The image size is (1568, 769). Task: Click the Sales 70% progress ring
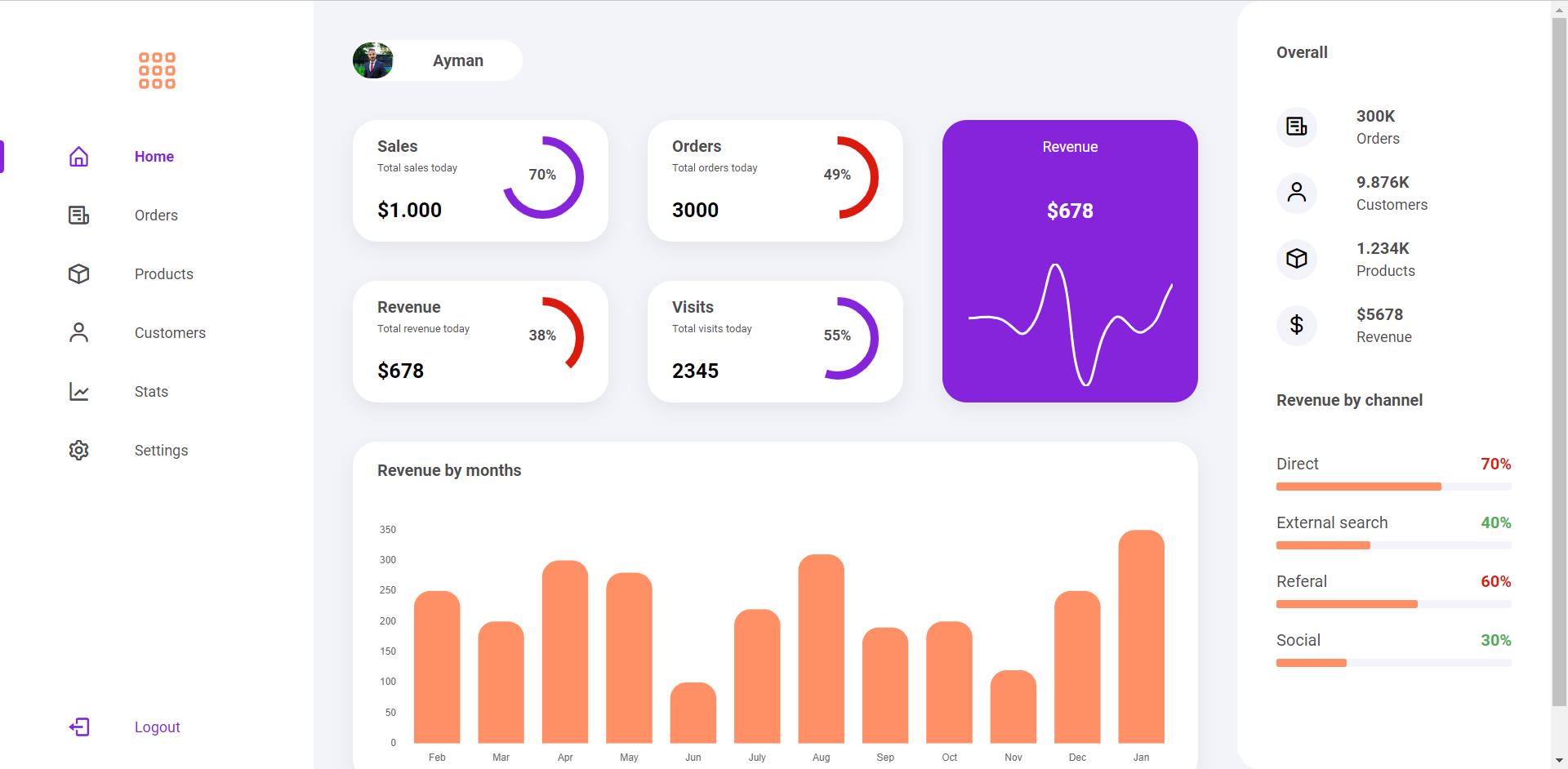pos(543,177)
